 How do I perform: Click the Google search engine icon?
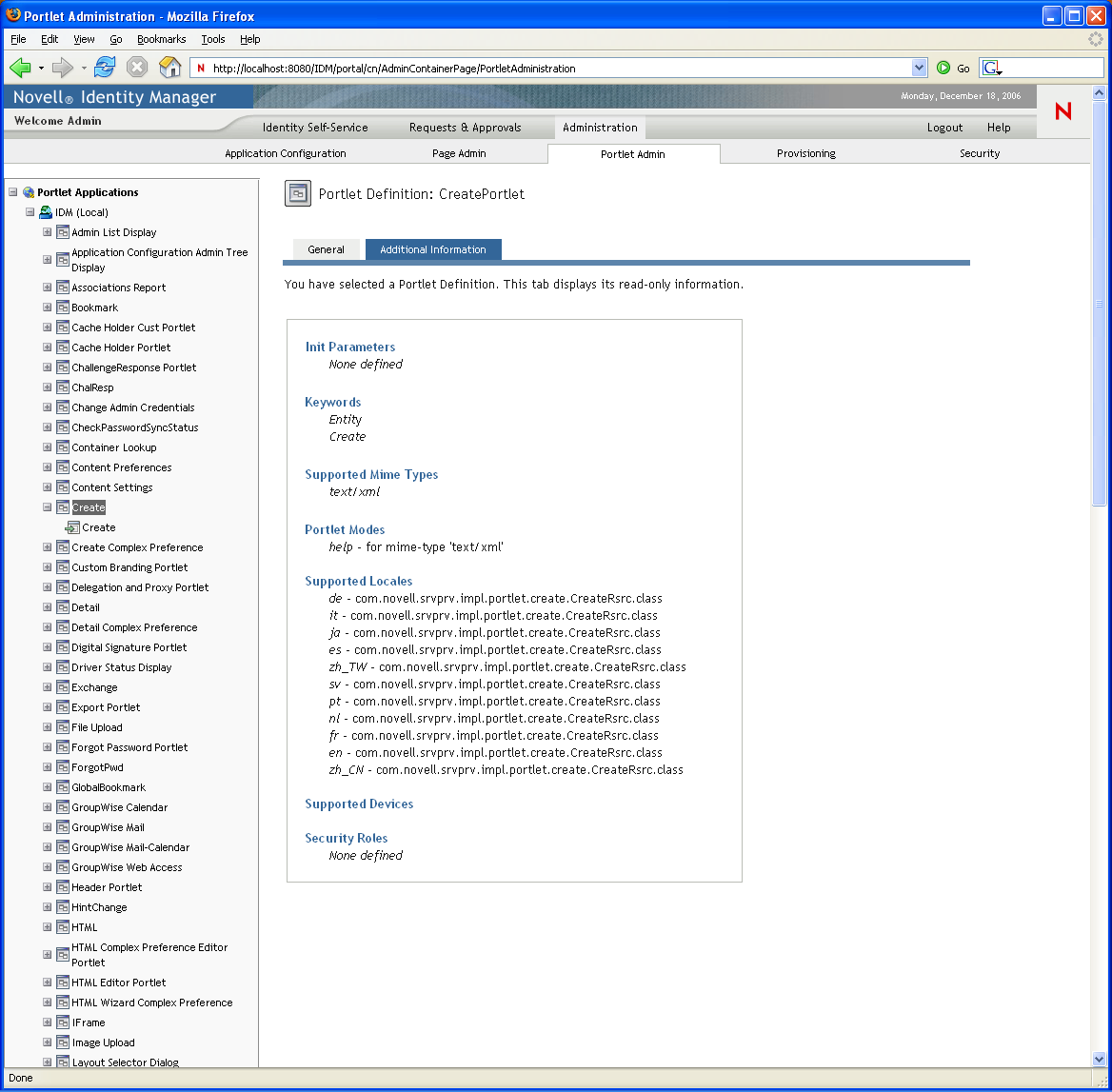pyautogui.click(x=991, y=69)
